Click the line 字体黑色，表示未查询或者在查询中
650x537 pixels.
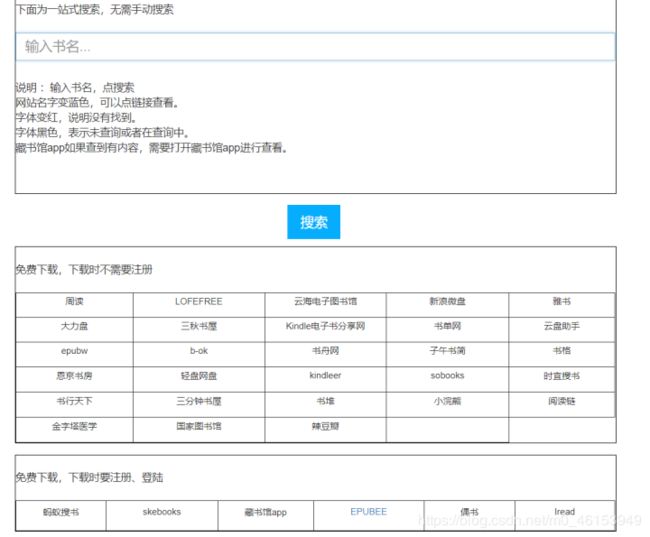click(102, 133)
